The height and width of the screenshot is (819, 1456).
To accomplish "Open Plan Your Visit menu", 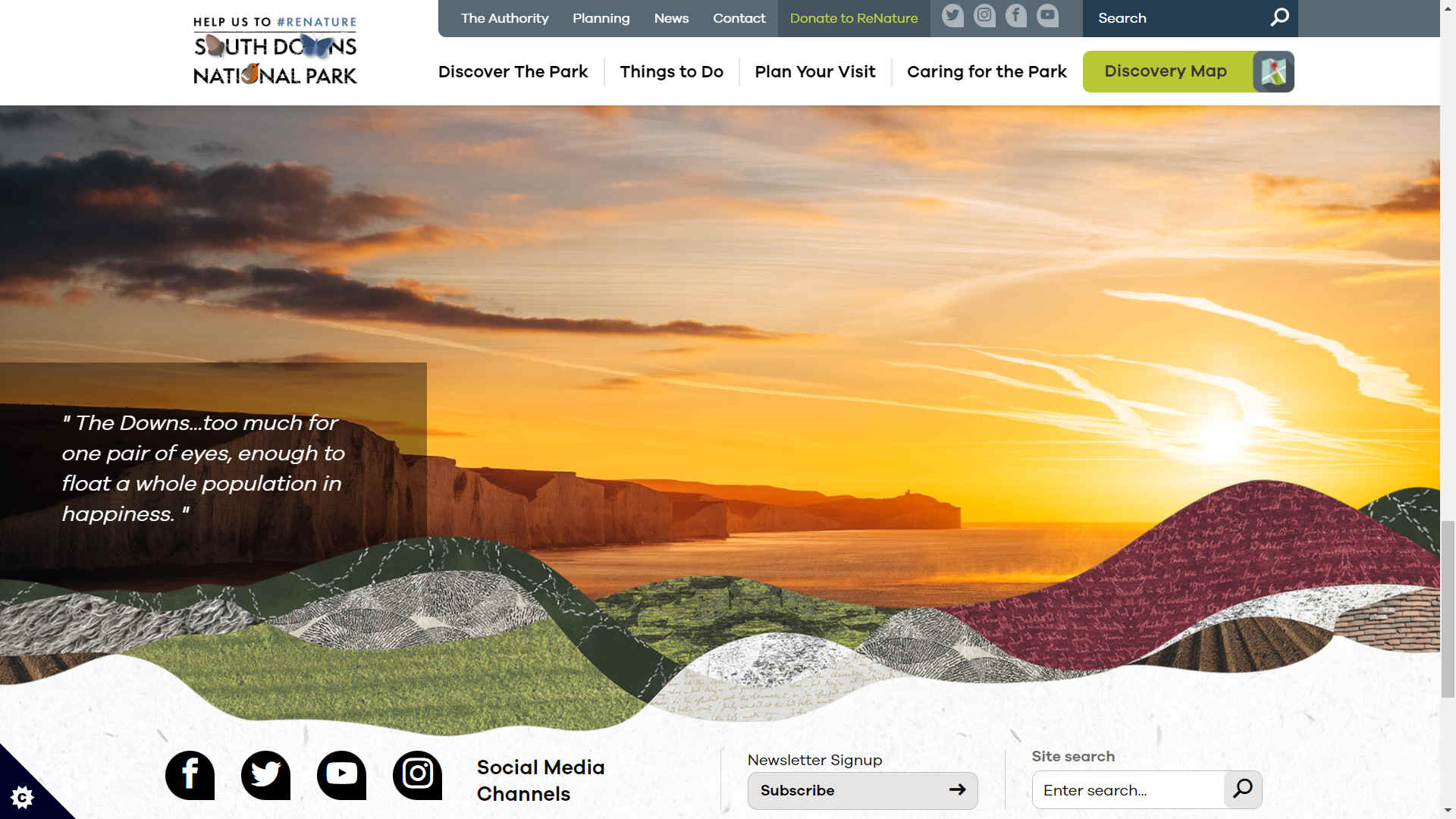I will (814, 71).
